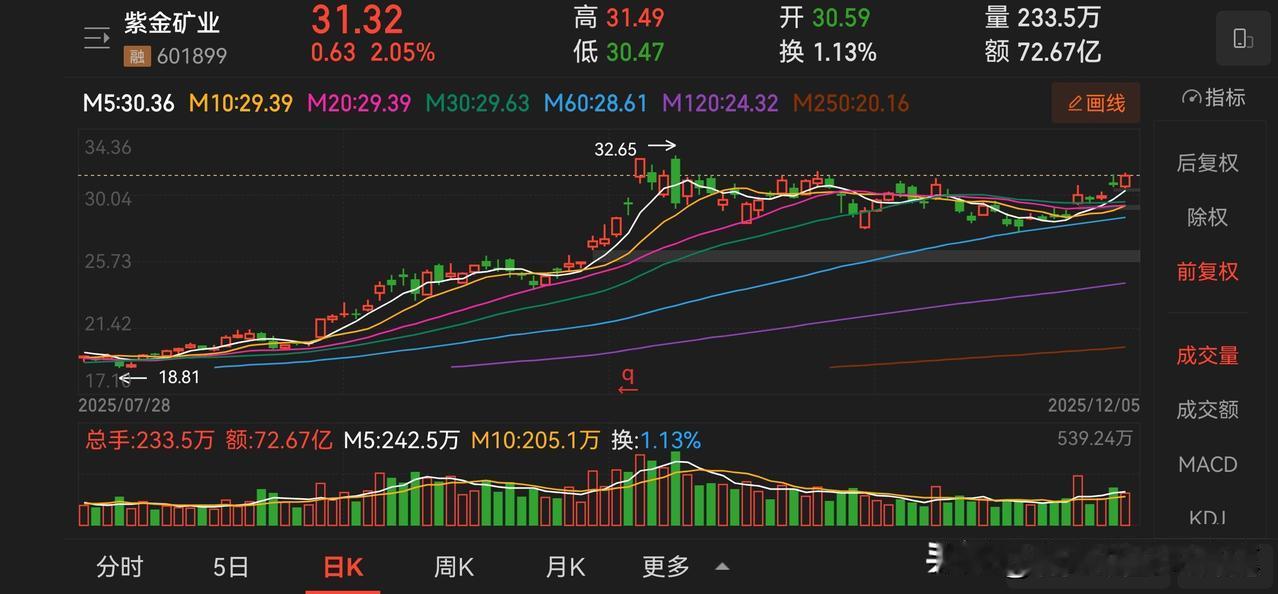Tap the 总手:233.5万 volume label
1278x594 pixels.
149,440
